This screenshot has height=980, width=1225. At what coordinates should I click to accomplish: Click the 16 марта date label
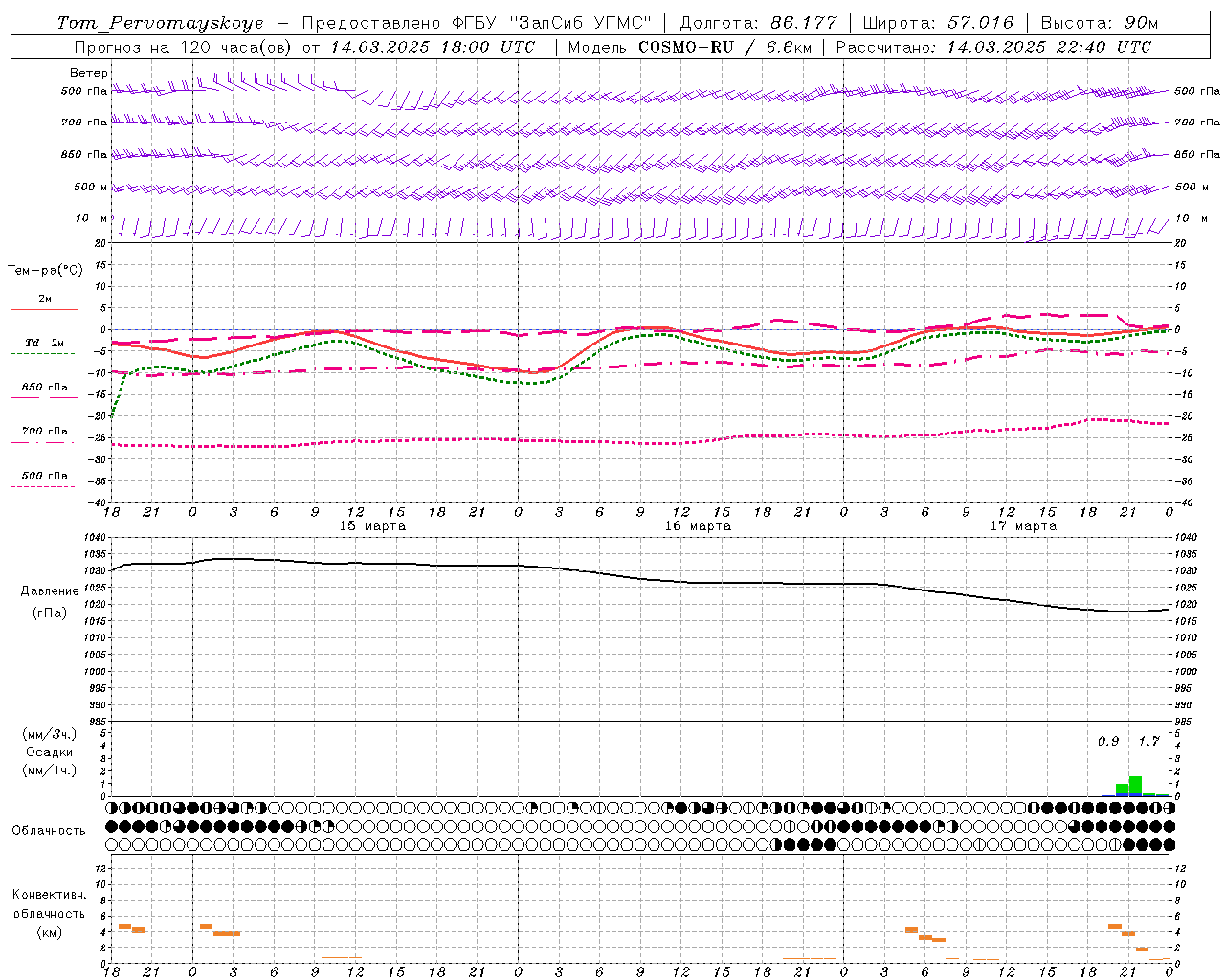(698, 526)
